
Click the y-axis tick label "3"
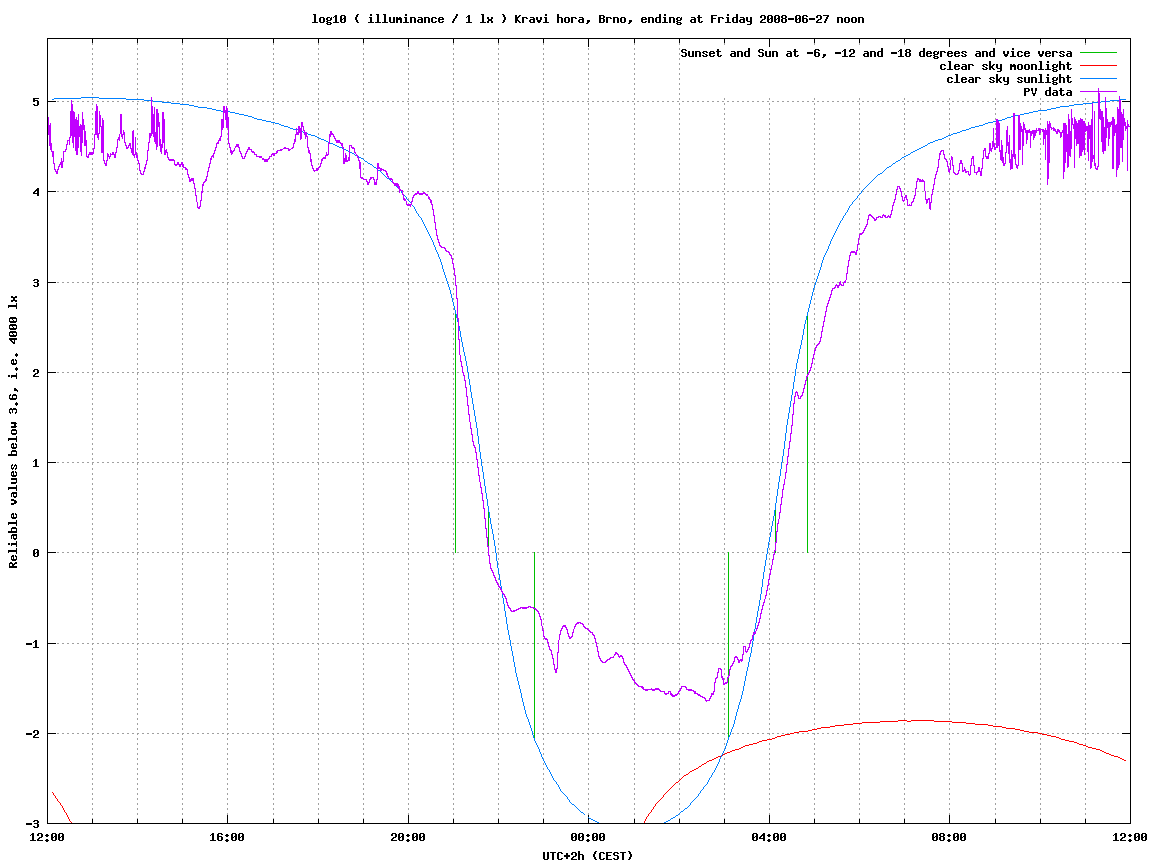pos(35,283)
